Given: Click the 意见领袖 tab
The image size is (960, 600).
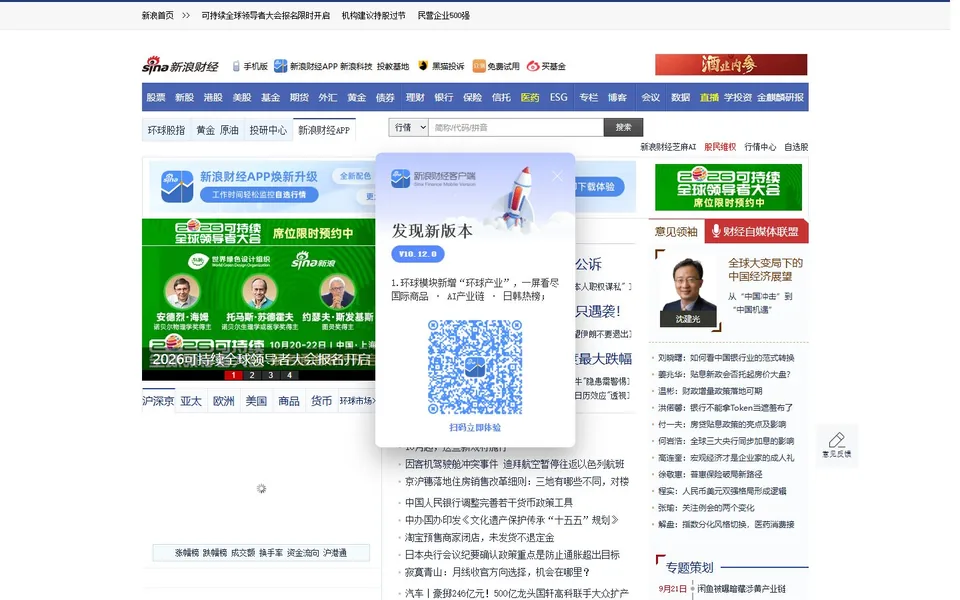Looking at the screenshot, I should click(x=676, y=231).
